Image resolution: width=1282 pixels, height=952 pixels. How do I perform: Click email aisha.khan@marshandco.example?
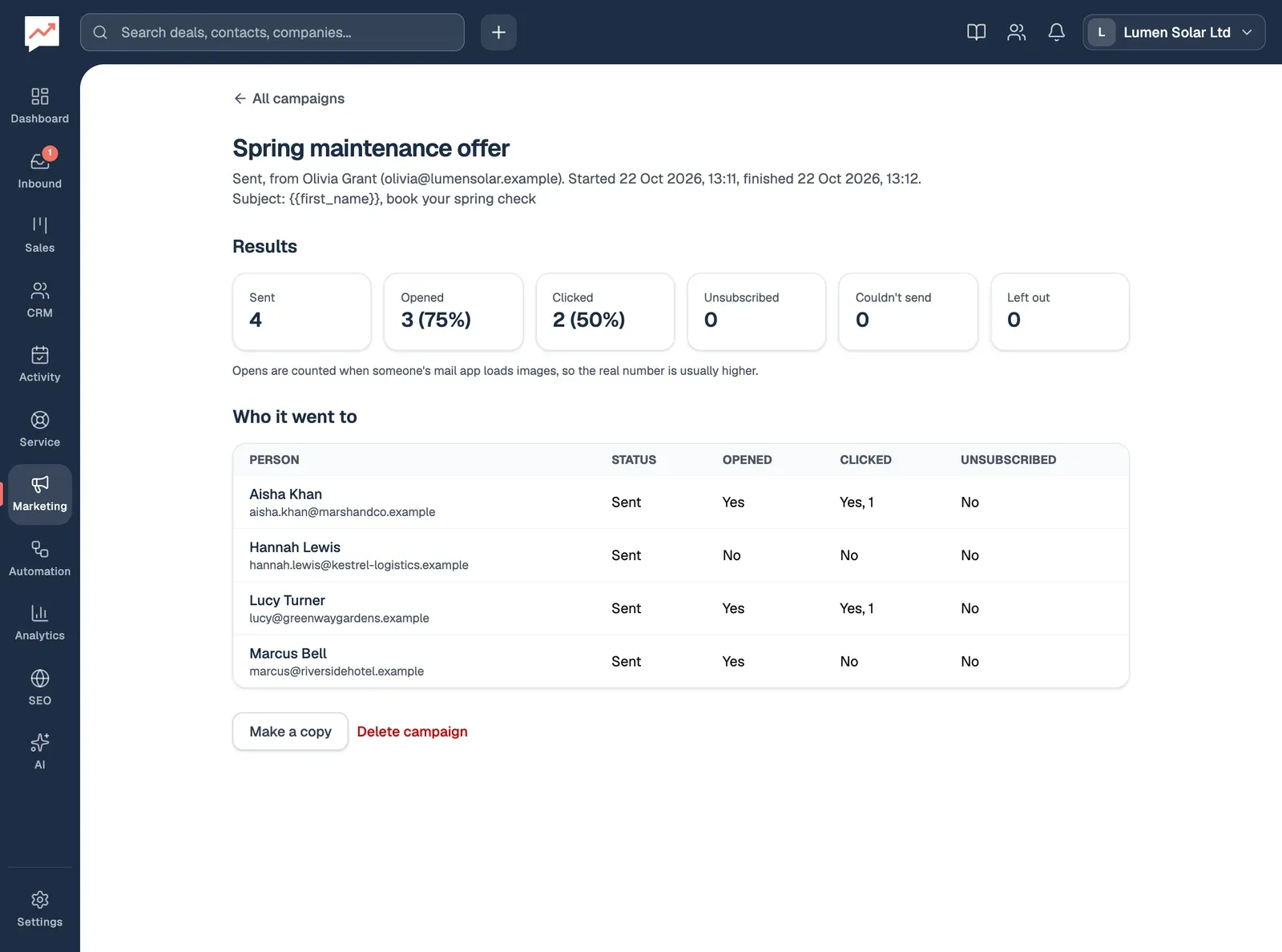coord(342,512)
